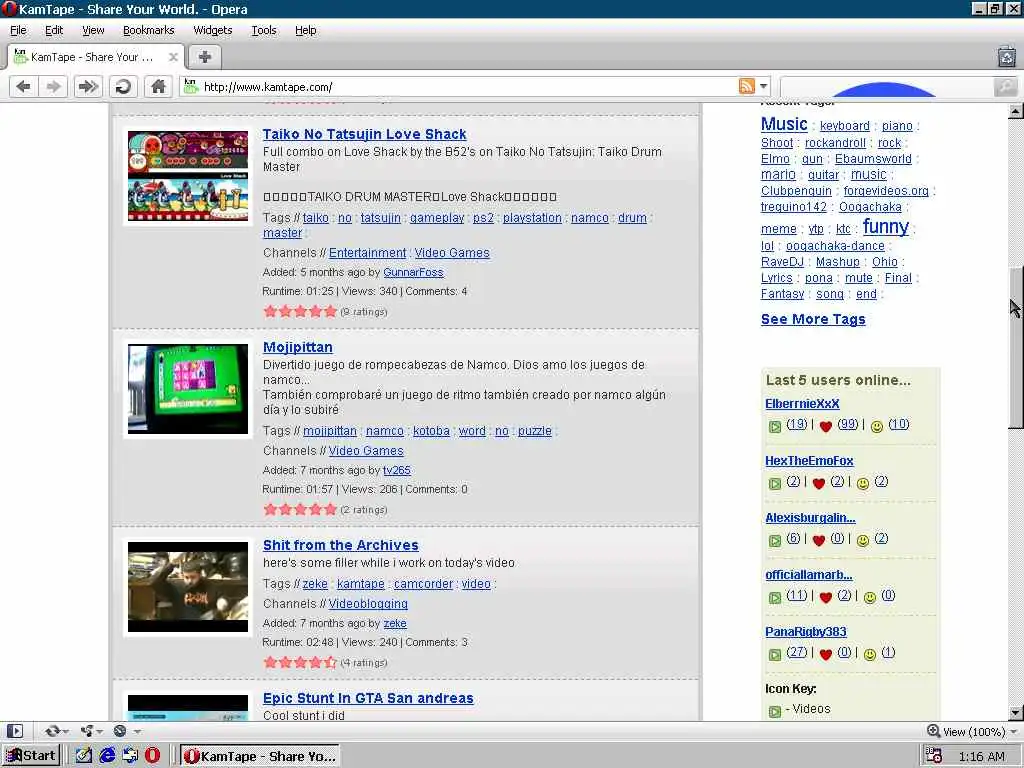The image size is (1024, 768).
Task: Open the Mojipittan video thumbnail
Action: (x=188, y=389)
